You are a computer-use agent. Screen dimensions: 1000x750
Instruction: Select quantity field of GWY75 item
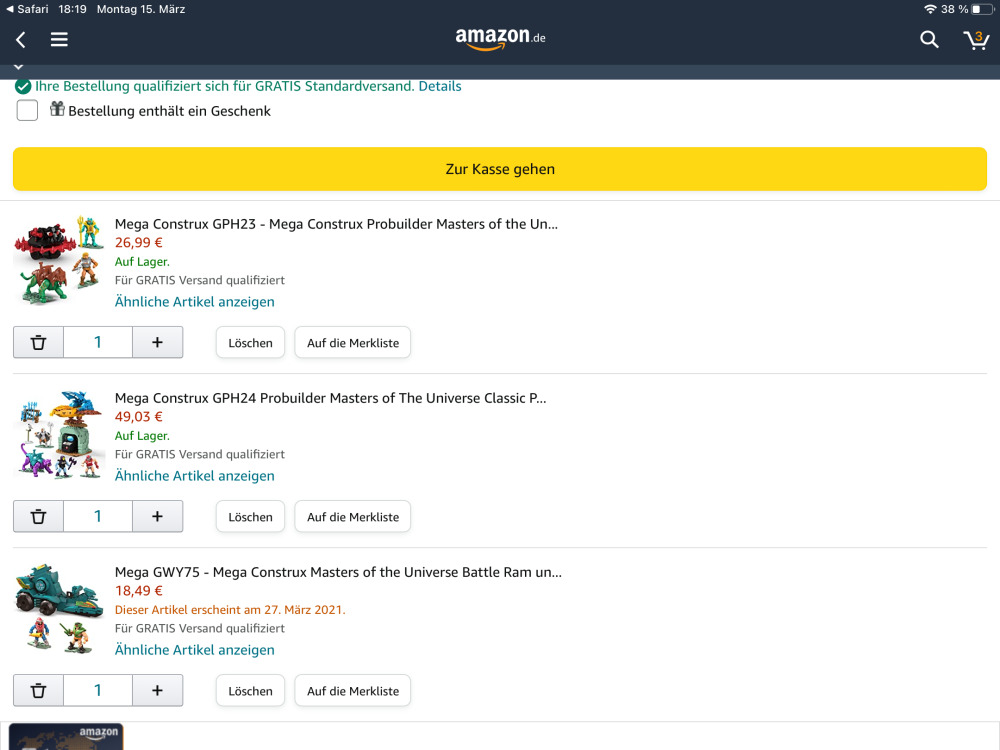tap(98, 691)
